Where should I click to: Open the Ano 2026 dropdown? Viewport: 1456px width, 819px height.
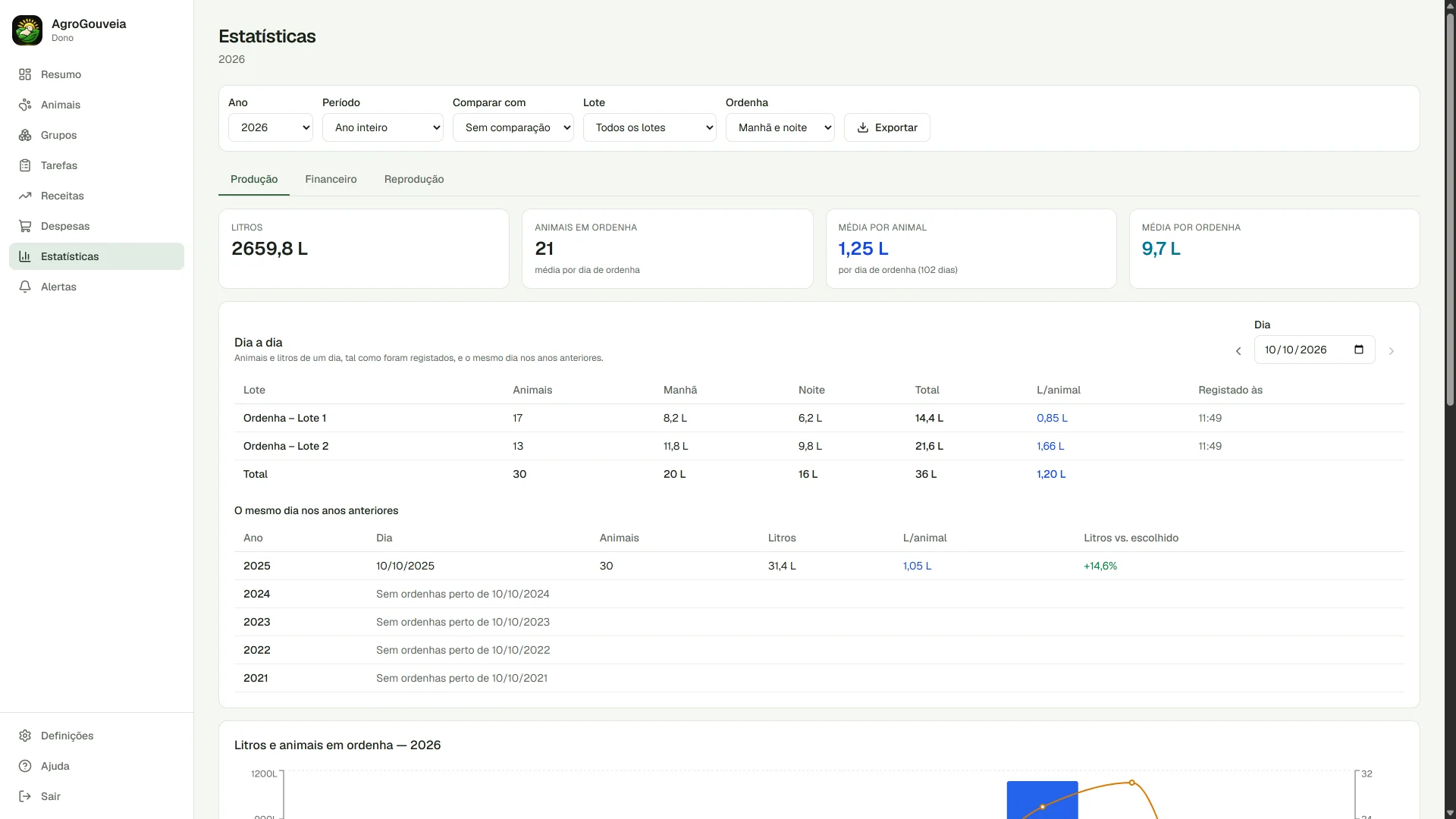271,127
